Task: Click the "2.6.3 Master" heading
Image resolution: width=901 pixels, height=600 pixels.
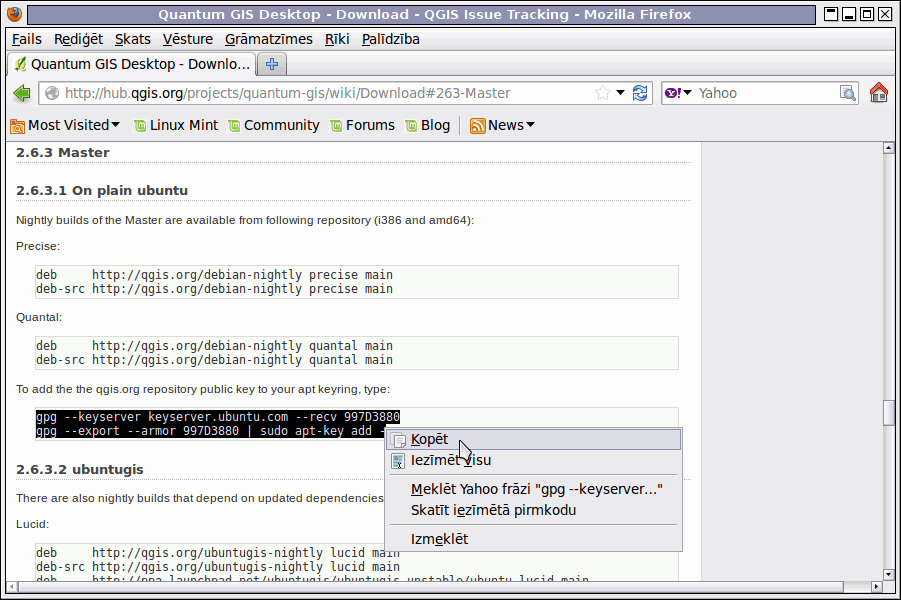Action: [x=63, y=153]
